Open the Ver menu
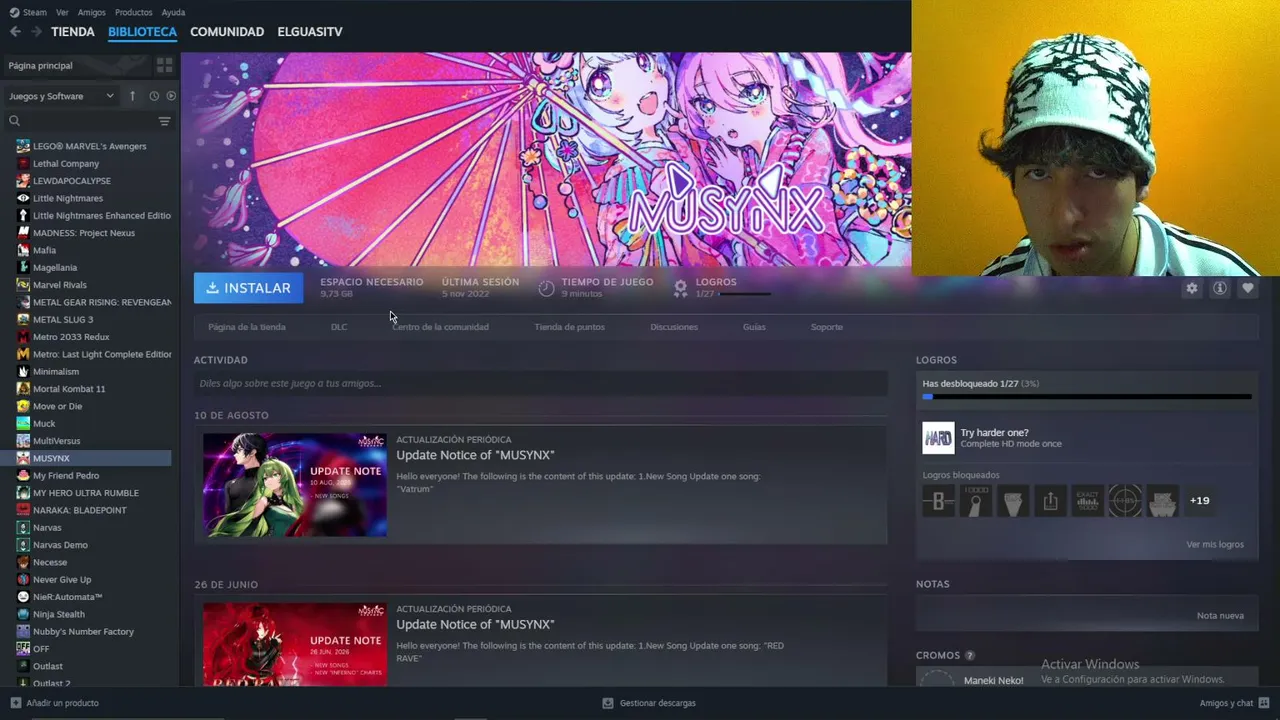The width and height of the screenshot is (1280, 720). click(62, 12)
